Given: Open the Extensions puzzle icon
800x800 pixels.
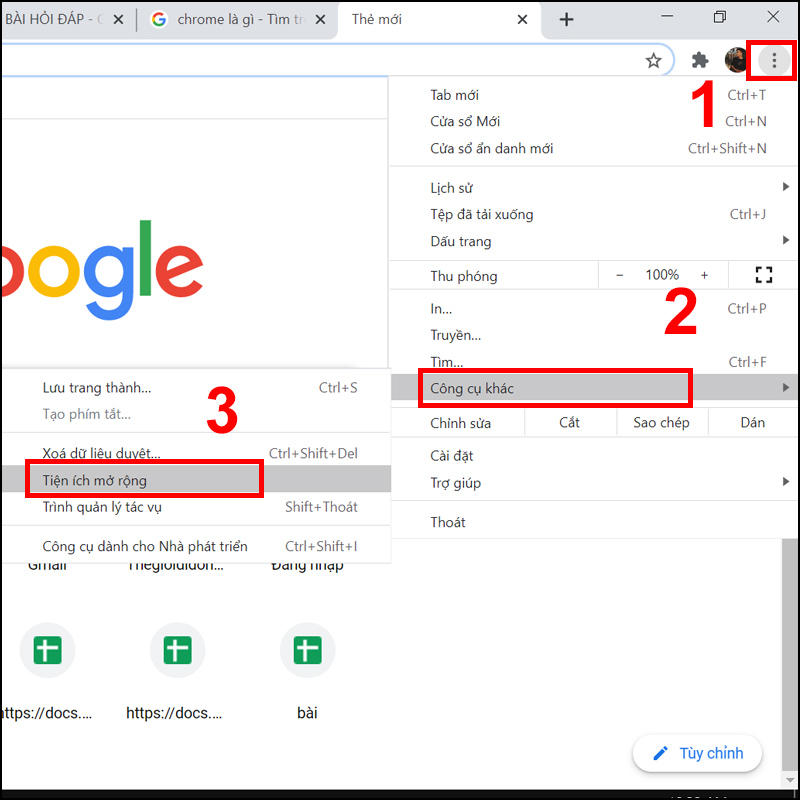Looking at the screenshot, I should pyautogui.click(x=700, y=60).
